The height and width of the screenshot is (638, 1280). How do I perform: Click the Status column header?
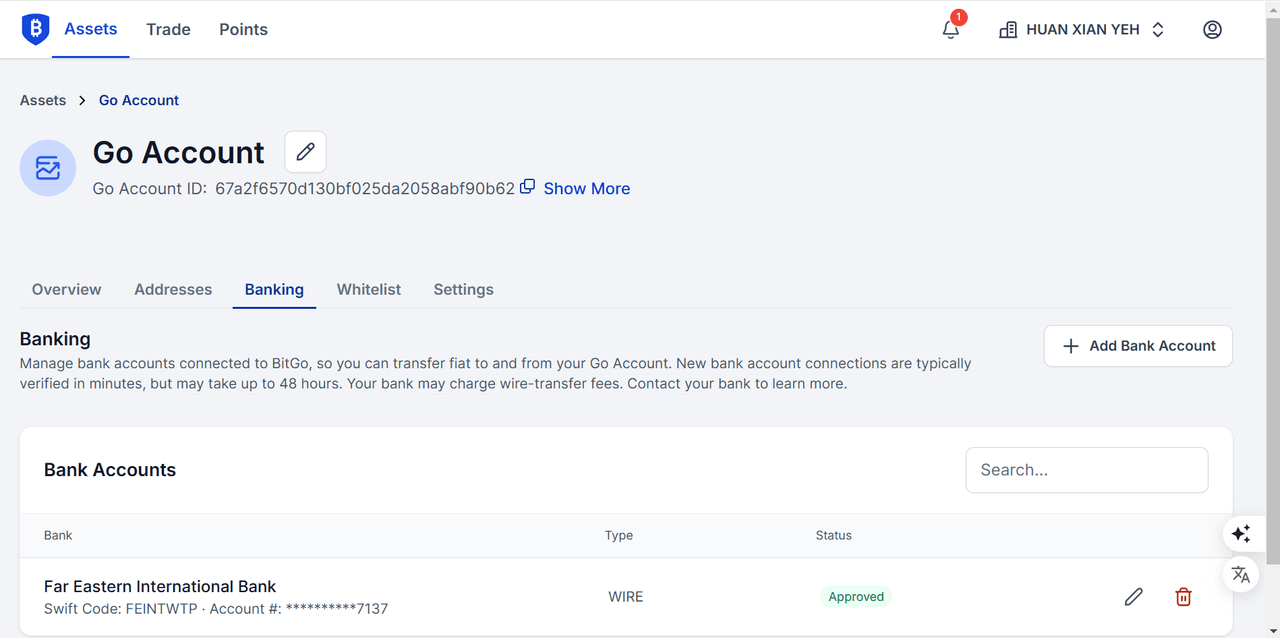(x=834, y=535)
